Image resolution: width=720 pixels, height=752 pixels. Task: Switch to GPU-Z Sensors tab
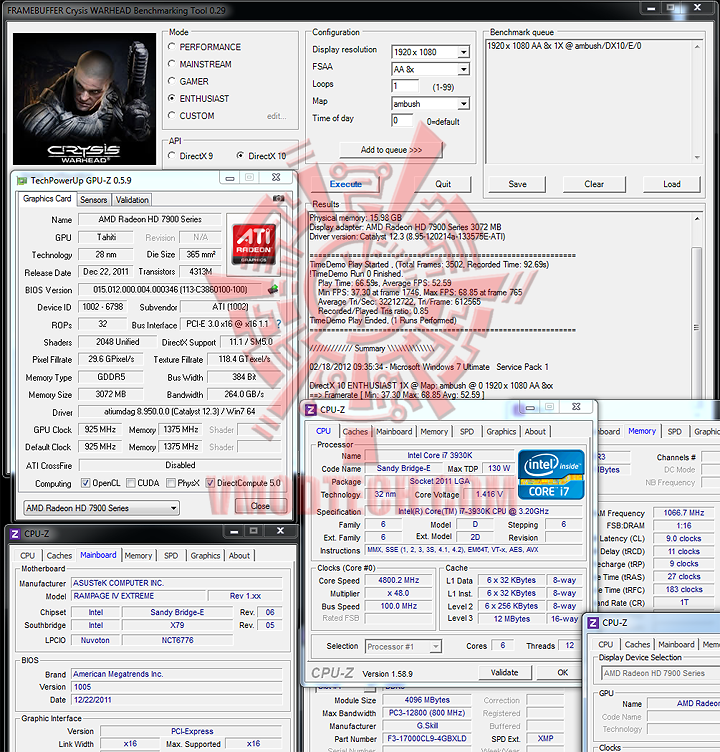[94, 200]
